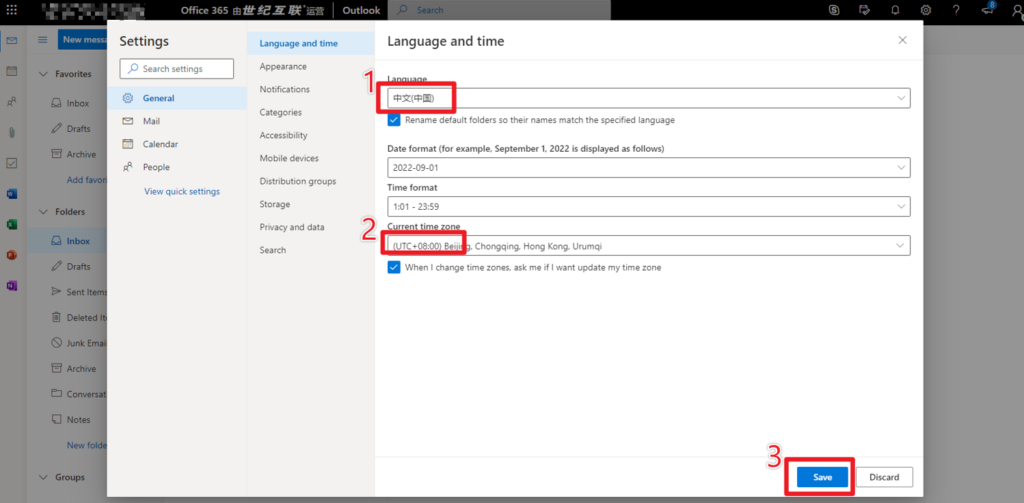Toggle update my time zone checkbox
1024x503 pixels.
(394, 267)
